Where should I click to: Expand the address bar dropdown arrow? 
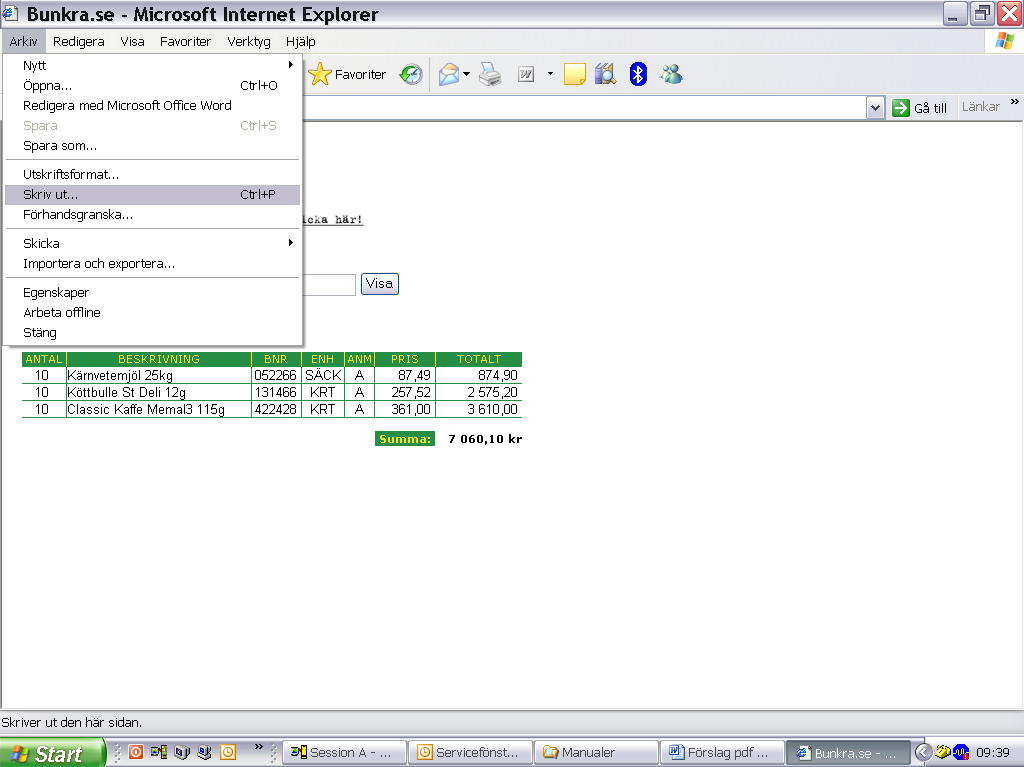coord(875,108)
